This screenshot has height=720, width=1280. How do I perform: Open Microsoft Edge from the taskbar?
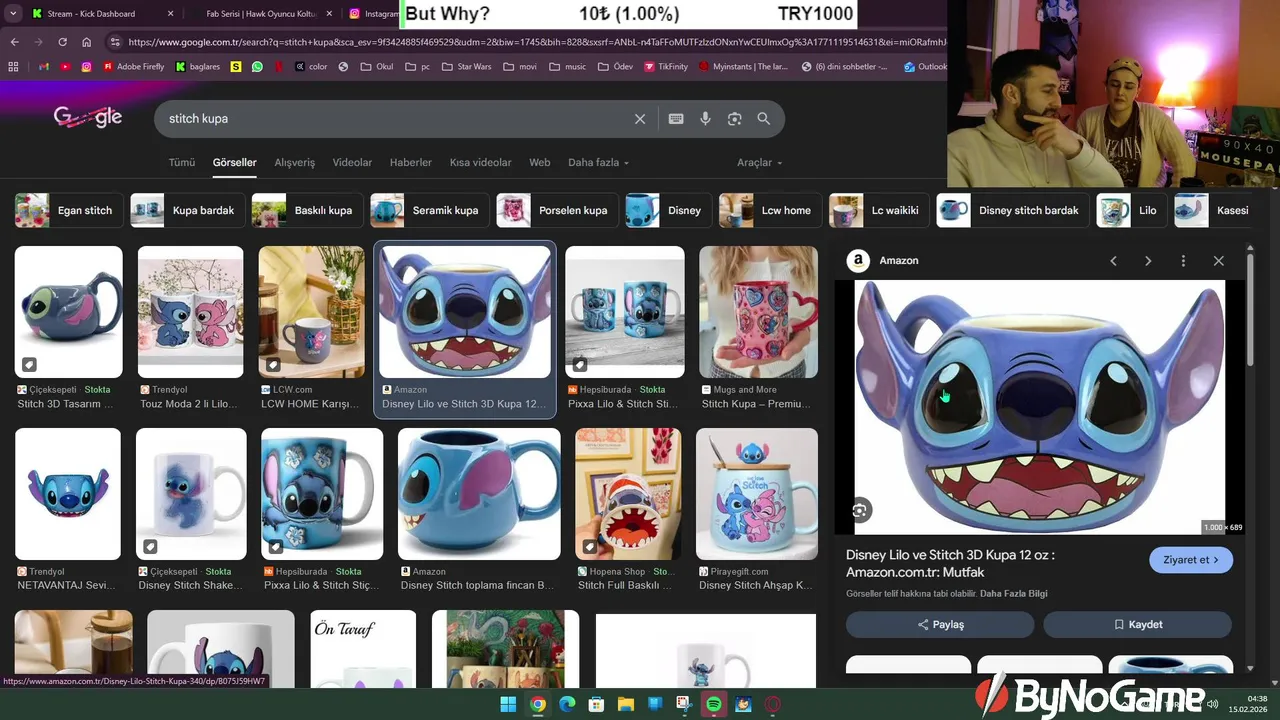[567, 704]
